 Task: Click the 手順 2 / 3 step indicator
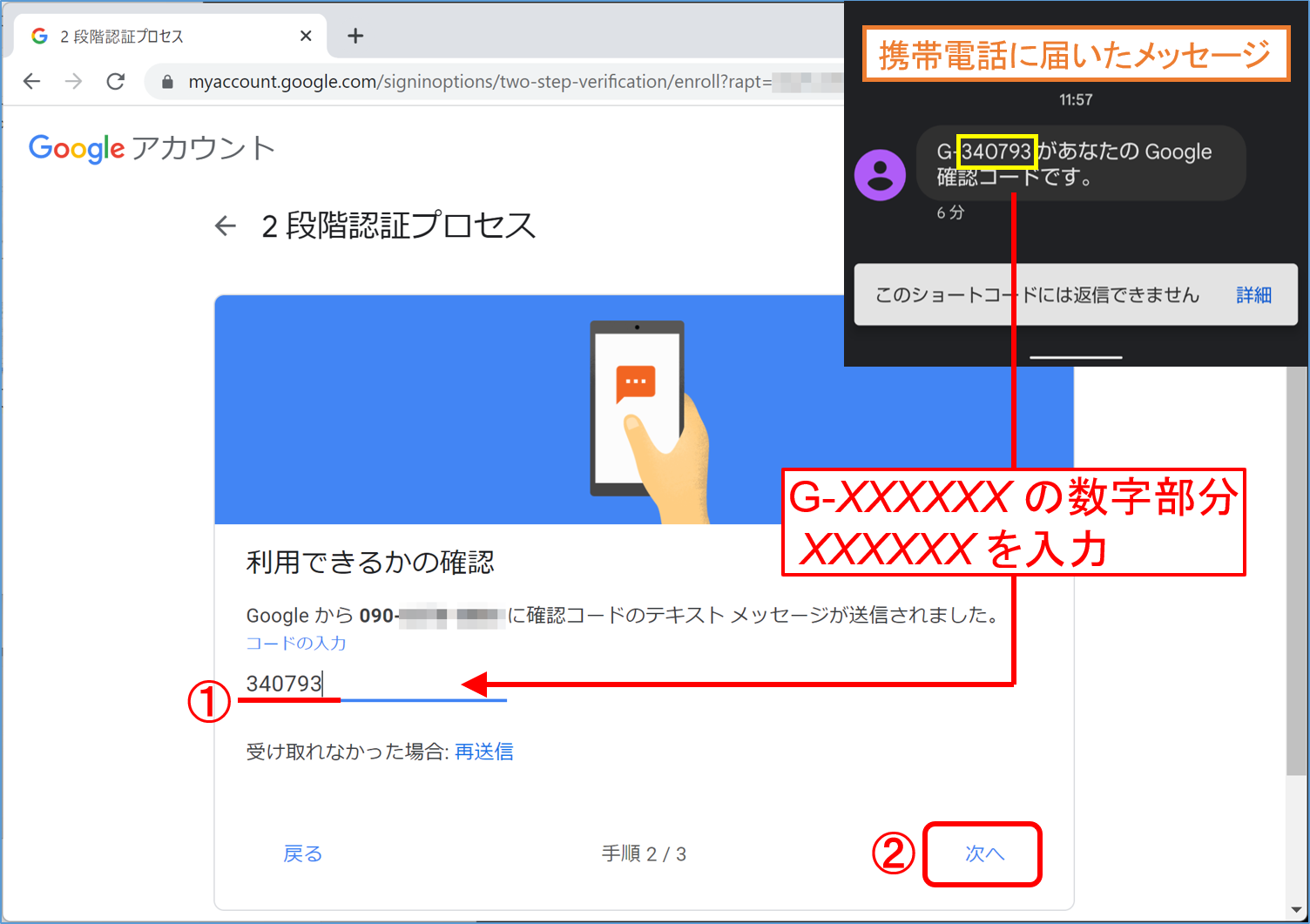tap(644, 854)
